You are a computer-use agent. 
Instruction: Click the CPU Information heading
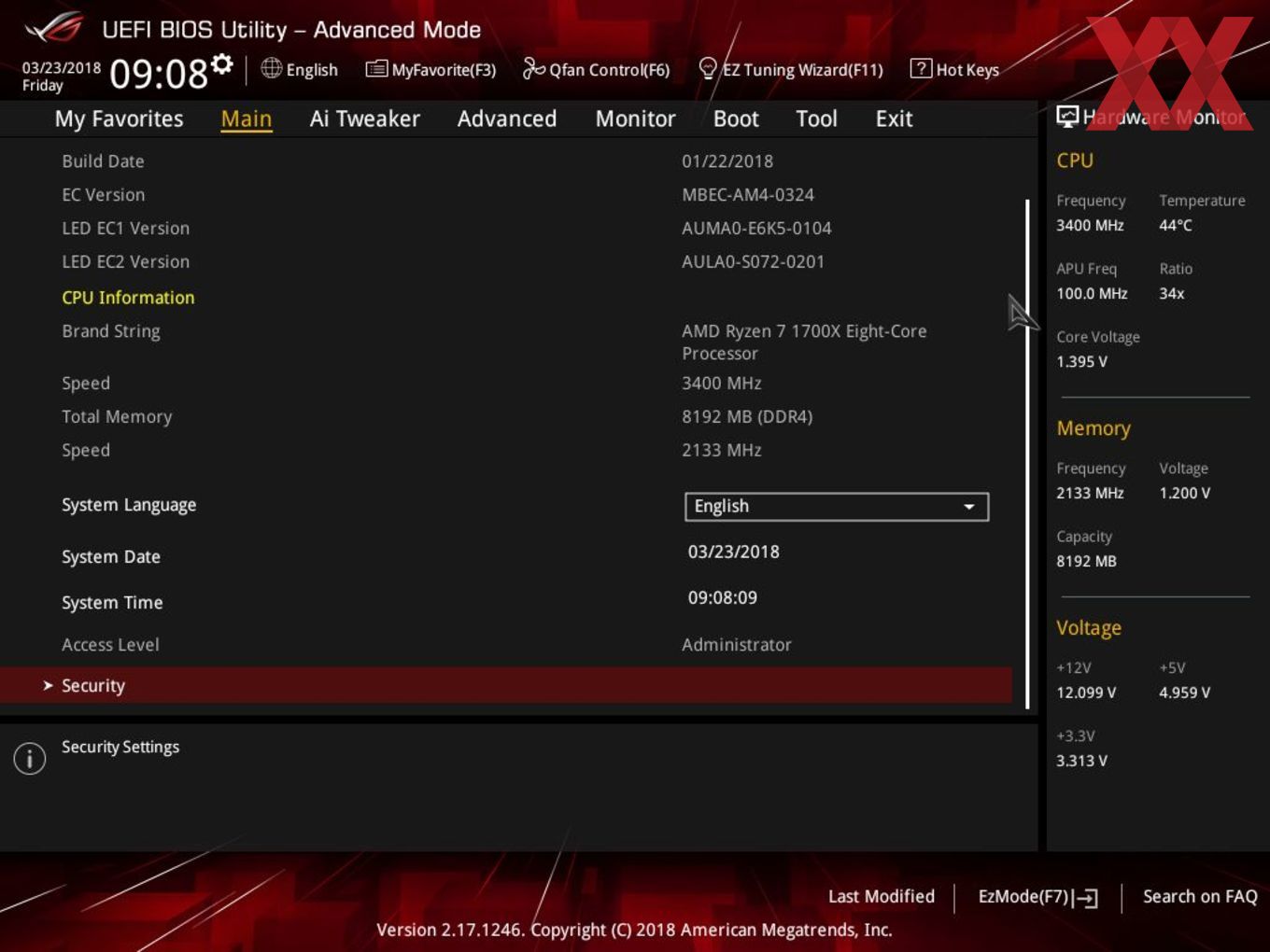pyautogui.click(x=128, y=298)
